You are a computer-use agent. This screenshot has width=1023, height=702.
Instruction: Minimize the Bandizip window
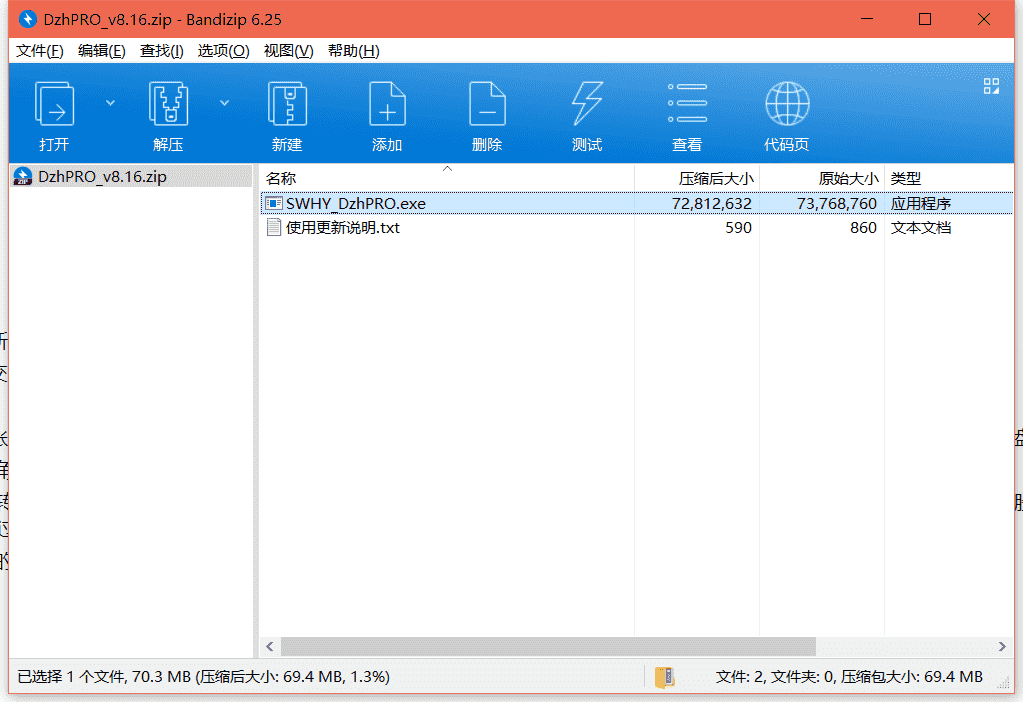[866, 19]
